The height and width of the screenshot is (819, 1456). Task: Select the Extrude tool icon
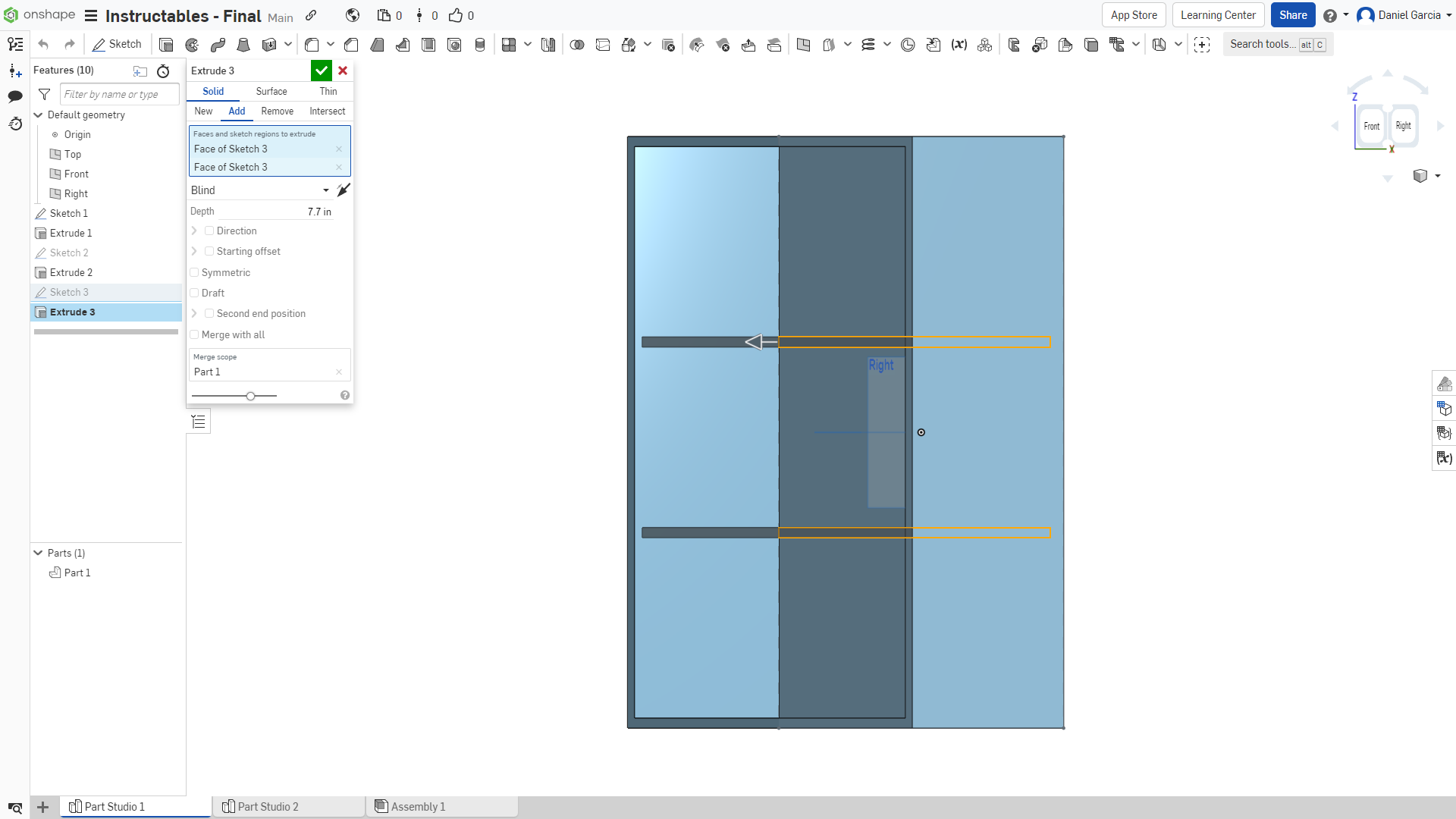pos(165,44)
